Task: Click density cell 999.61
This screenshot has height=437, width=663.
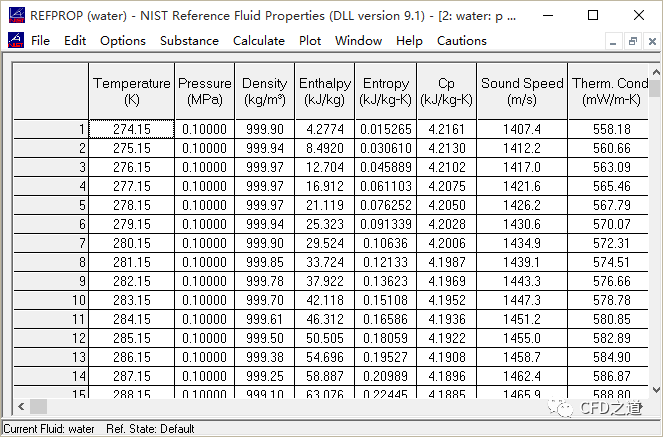Action: (x=265, y=319)
